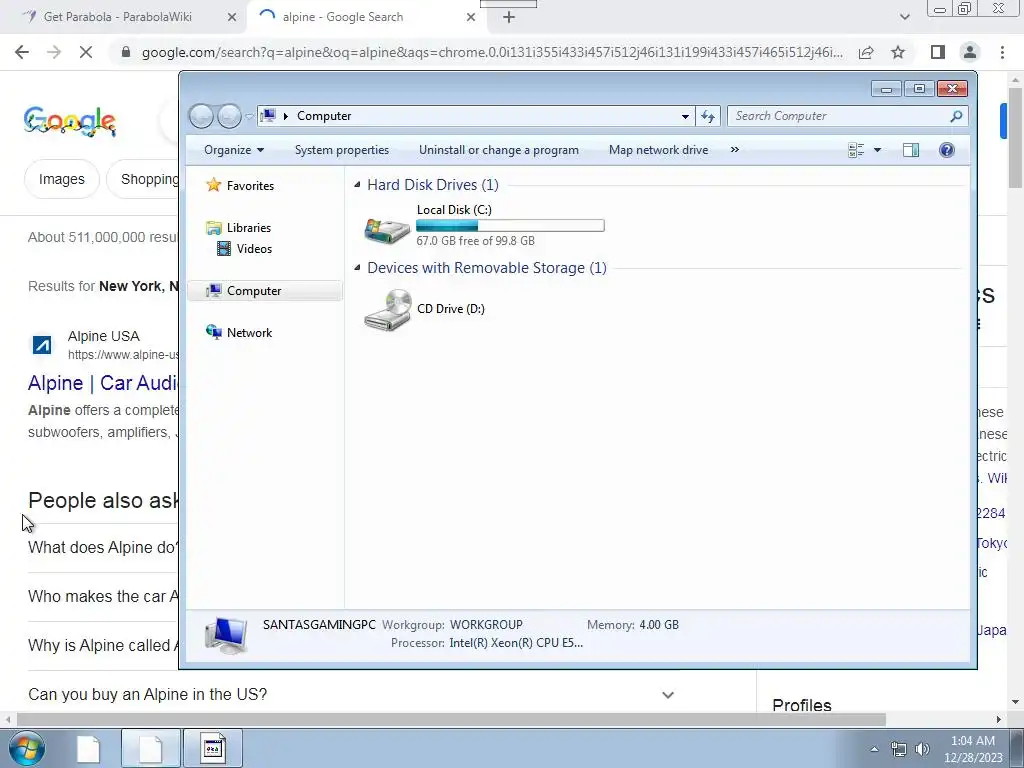Viewport: 1024px width, 768px height.
Task: Show more toolbar commands chevron
Action: point(735,150)
